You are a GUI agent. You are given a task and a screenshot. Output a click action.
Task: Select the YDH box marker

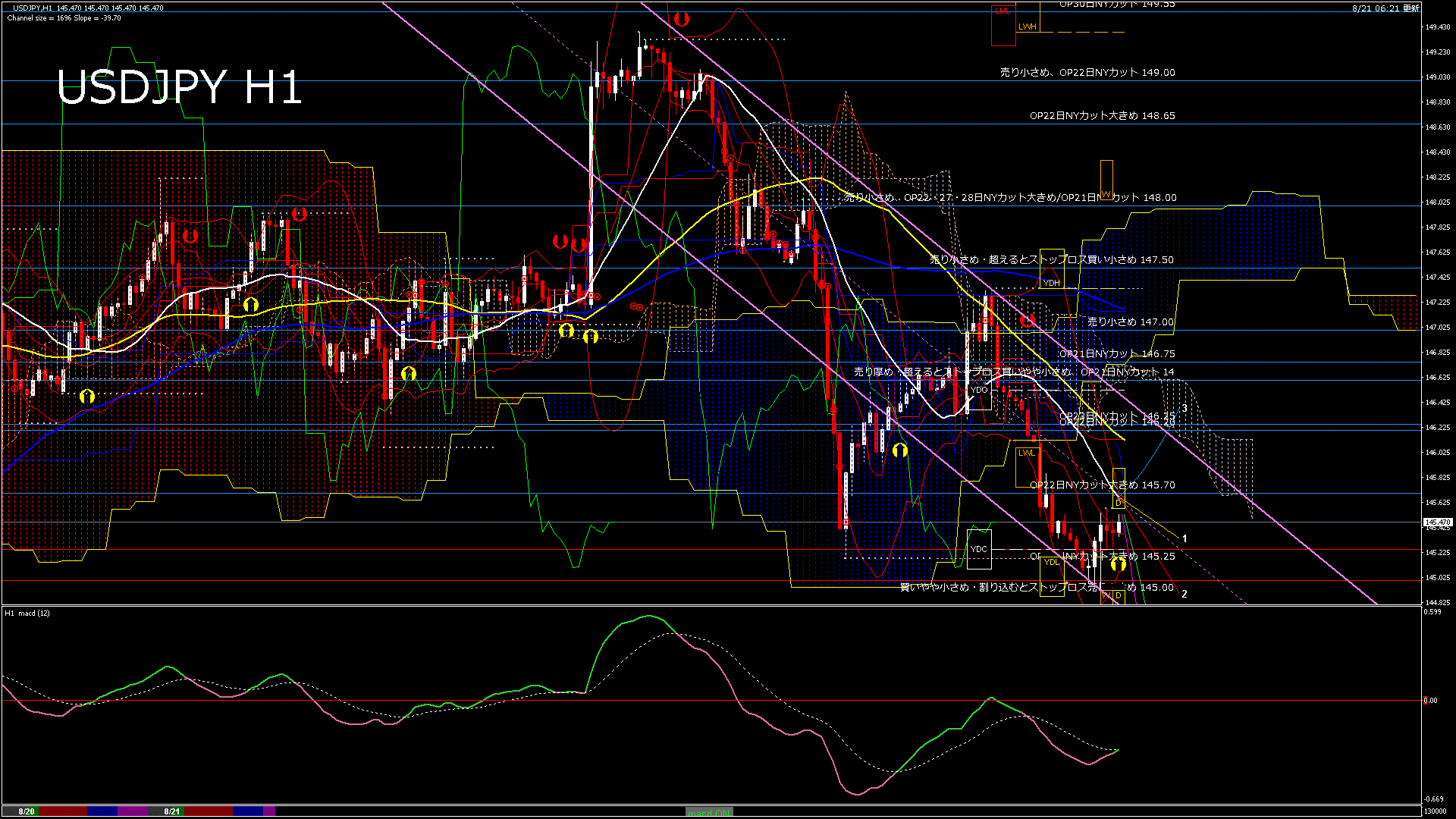tap(1051, 283)
